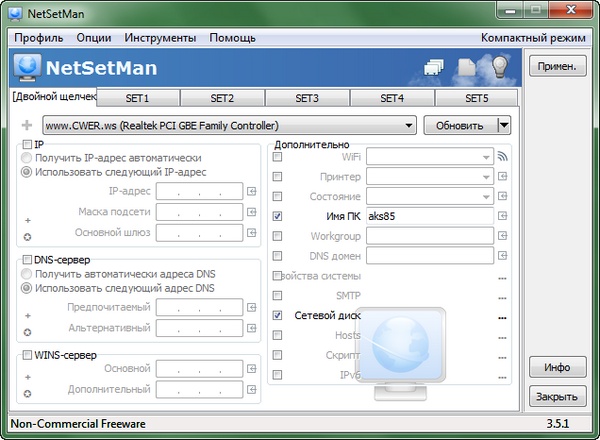The width and height of the screenshot is (600, 440).
Task: Click the note page icon in header
Action: [467, 68]
